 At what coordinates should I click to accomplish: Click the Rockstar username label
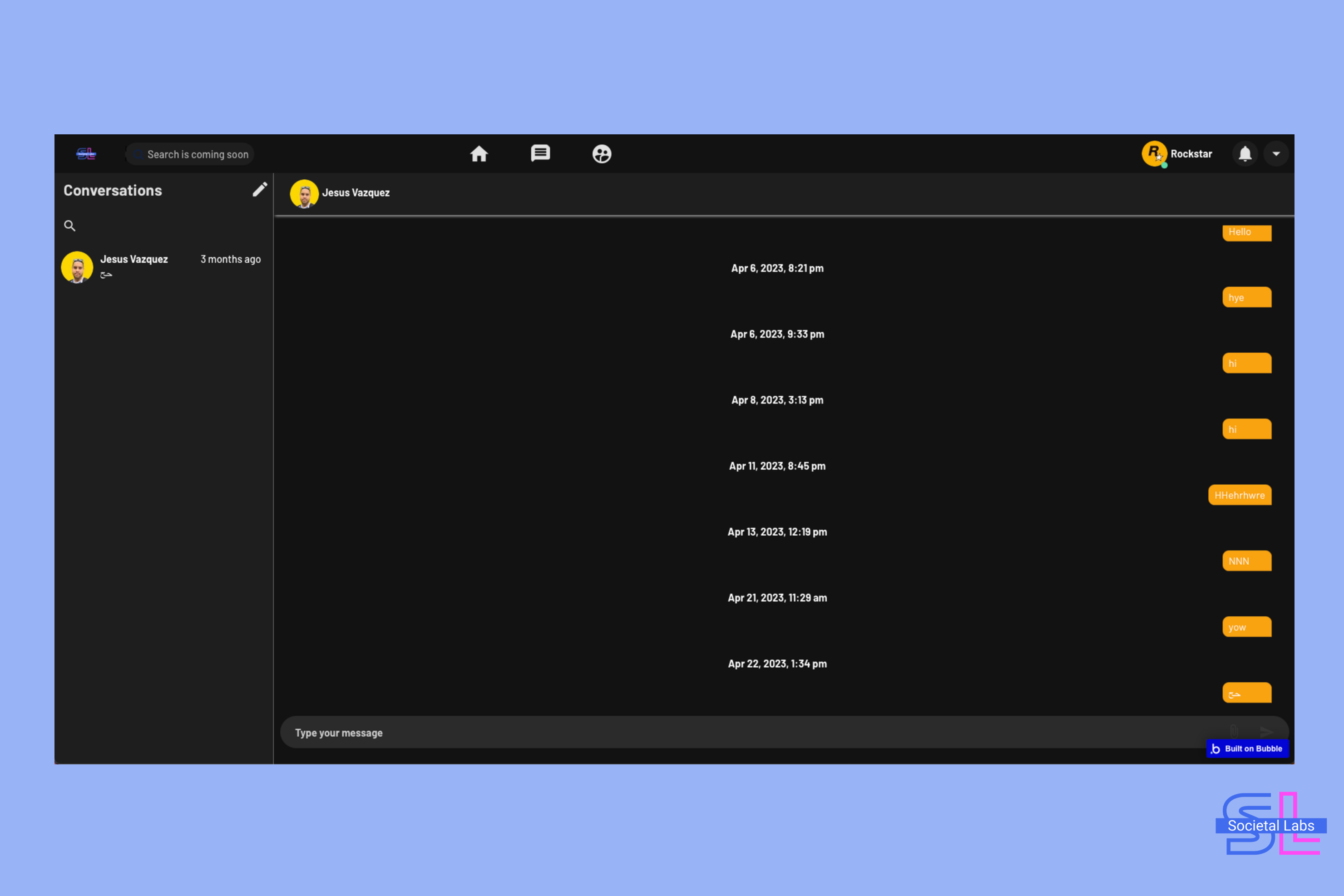[1191, 154]
